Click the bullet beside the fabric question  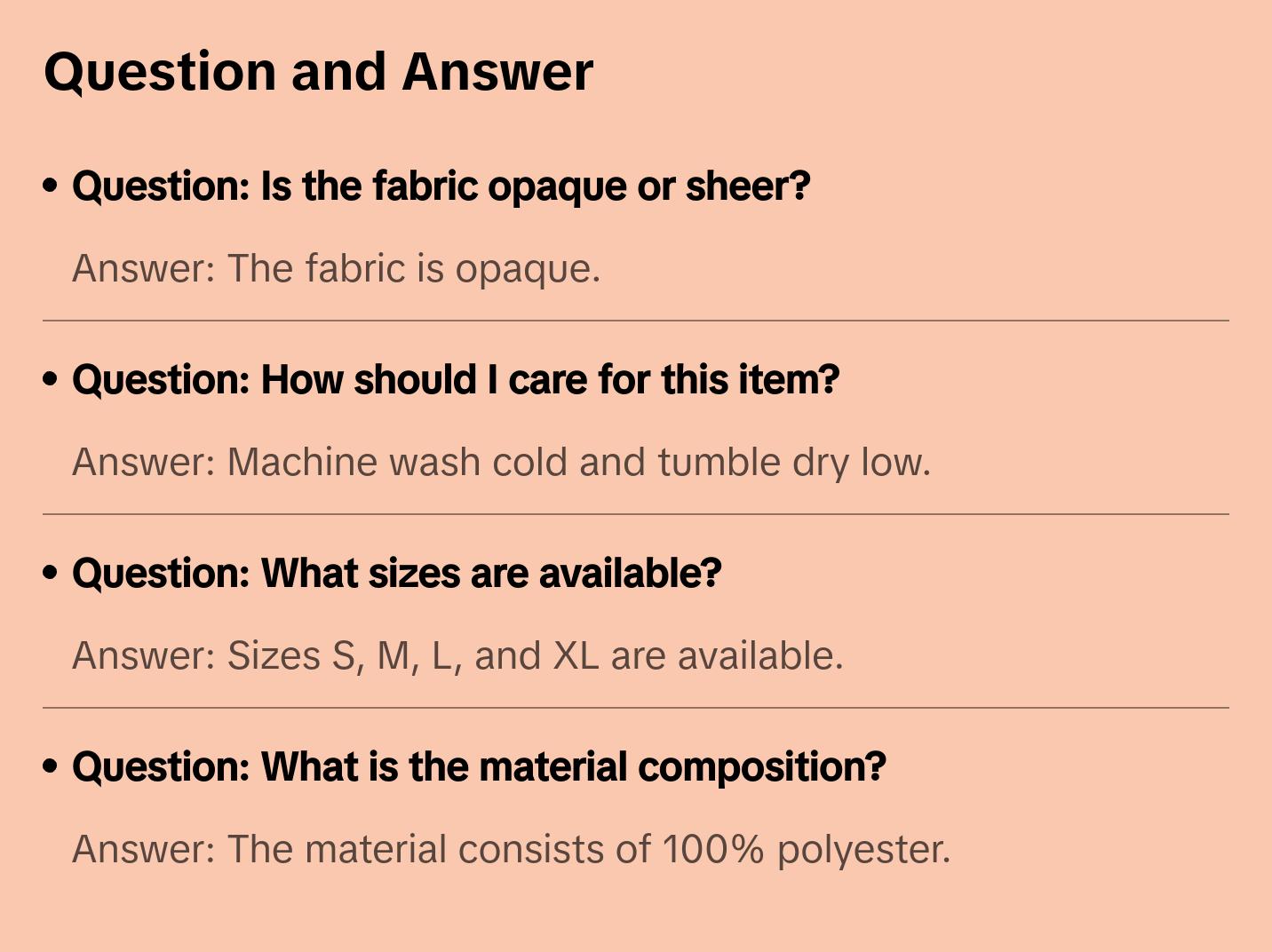pos(51,186)
